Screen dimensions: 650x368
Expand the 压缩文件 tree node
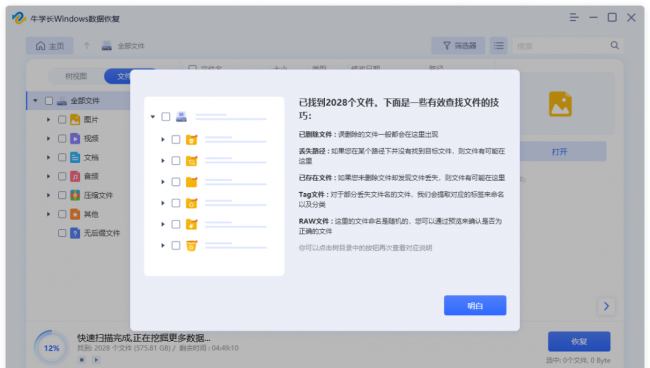tap(48, 195)
